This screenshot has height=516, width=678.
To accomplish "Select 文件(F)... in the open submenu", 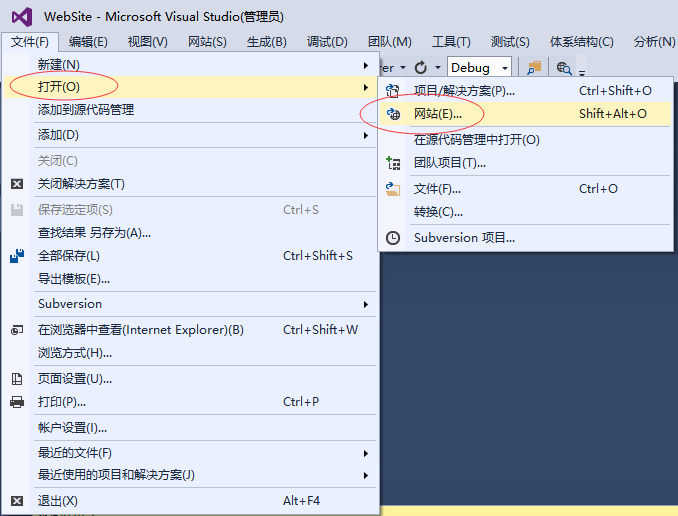I will pyautogui.click(x=525, y=189).
